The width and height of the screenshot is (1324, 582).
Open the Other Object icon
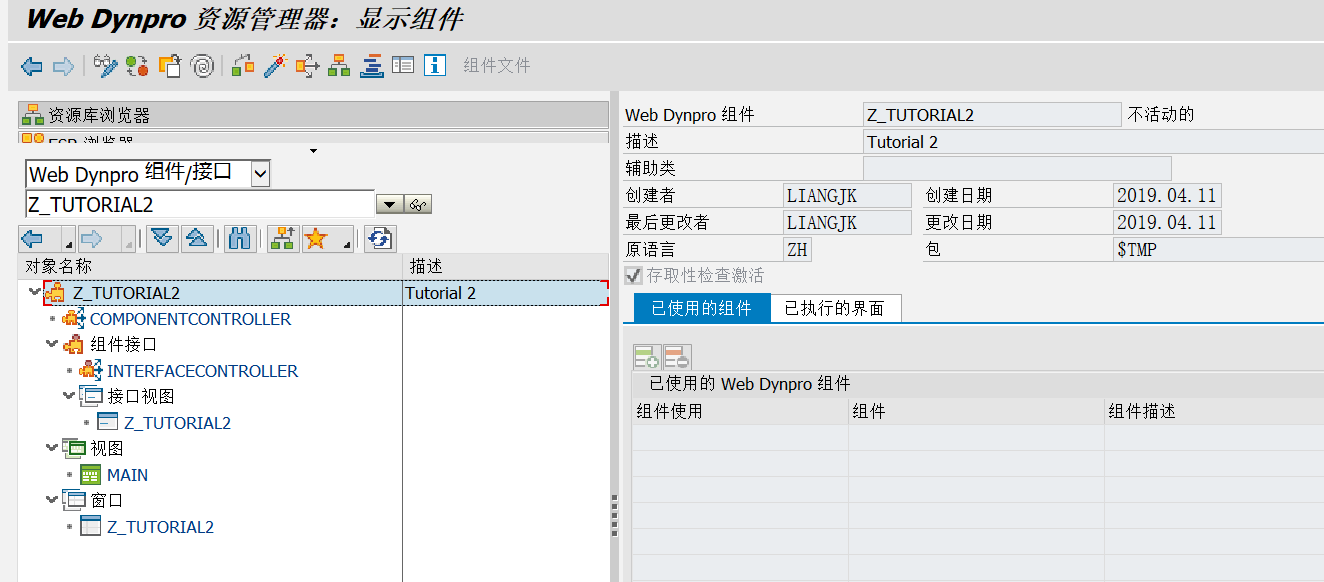(x=169, y=66)
